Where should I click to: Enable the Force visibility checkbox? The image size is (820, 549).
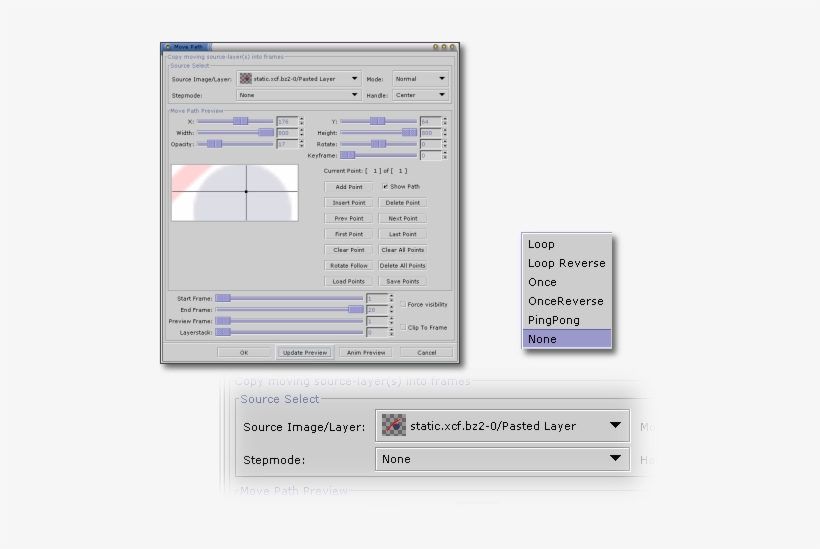(x=403, y=304)
